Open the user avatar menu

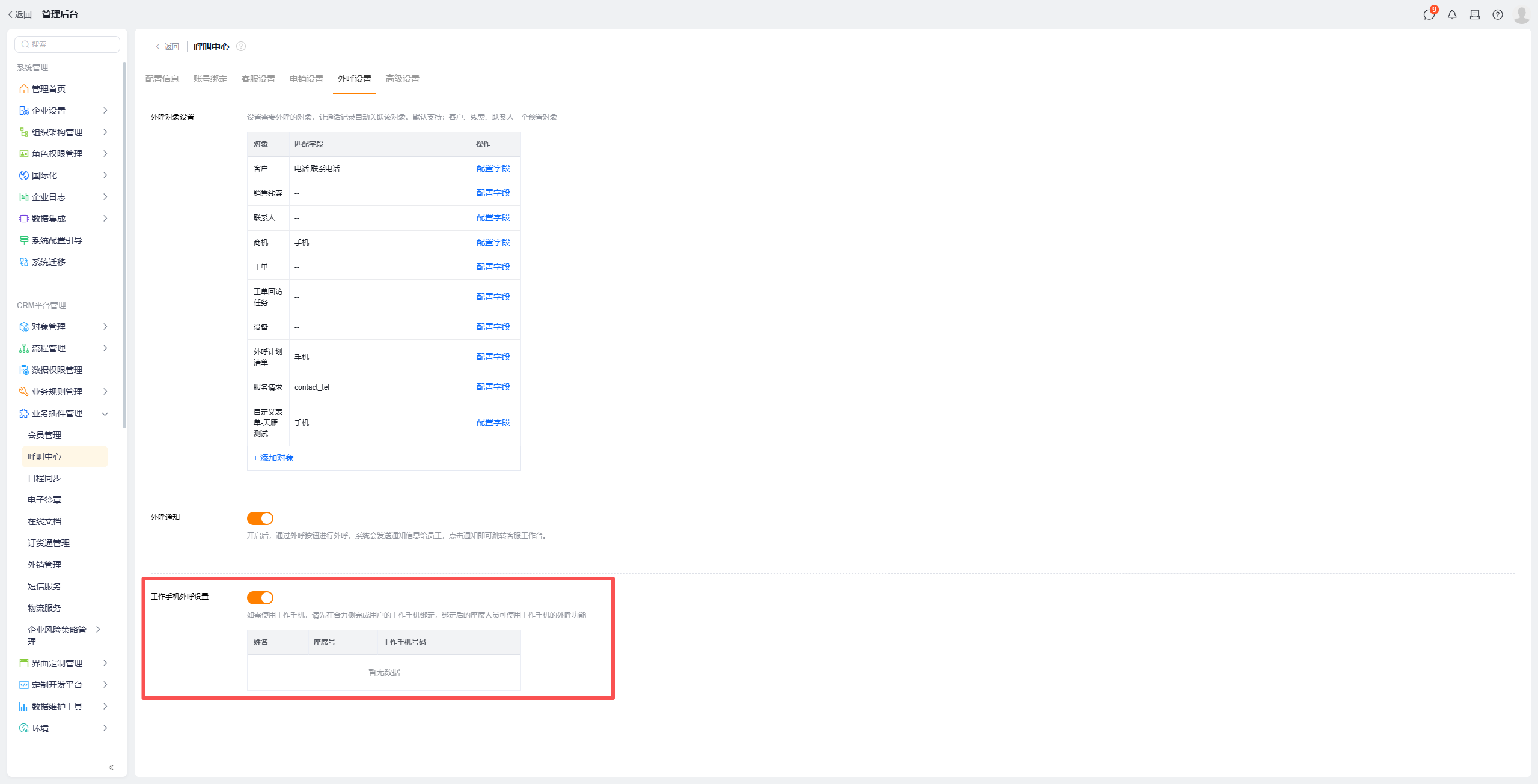tap(1522, 14)
